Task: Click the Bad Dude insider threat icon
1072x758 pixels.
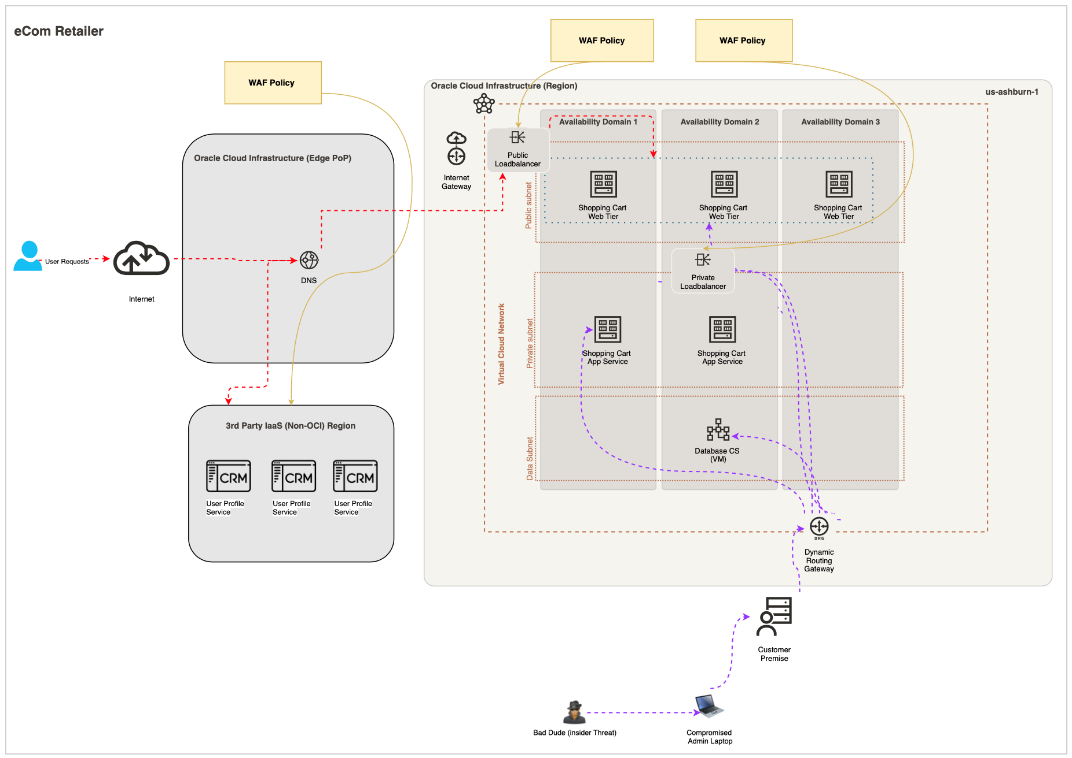Action: (x=574, y=712)
